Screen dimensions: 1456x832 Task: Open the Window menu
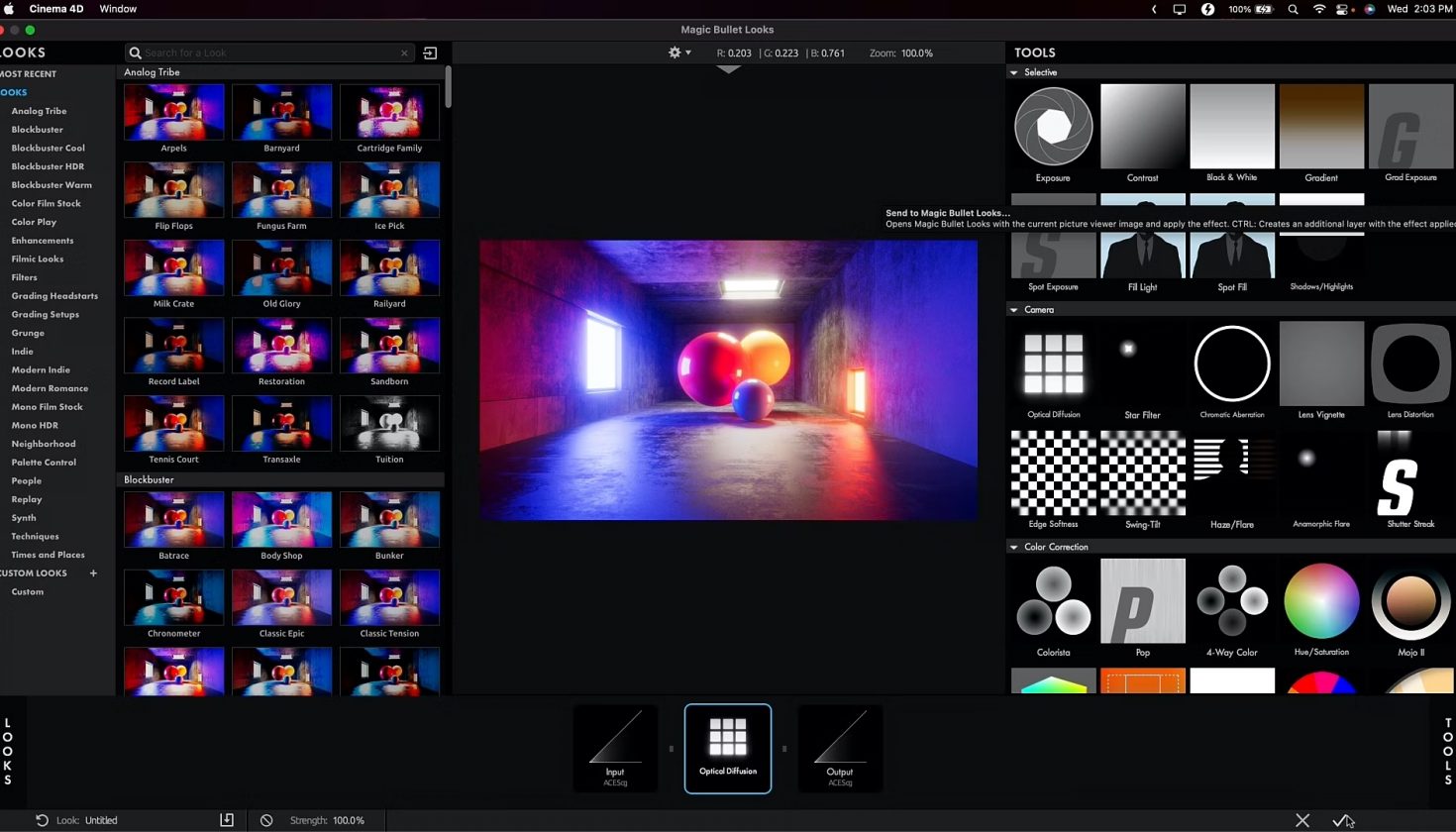(x=118, y=9)
